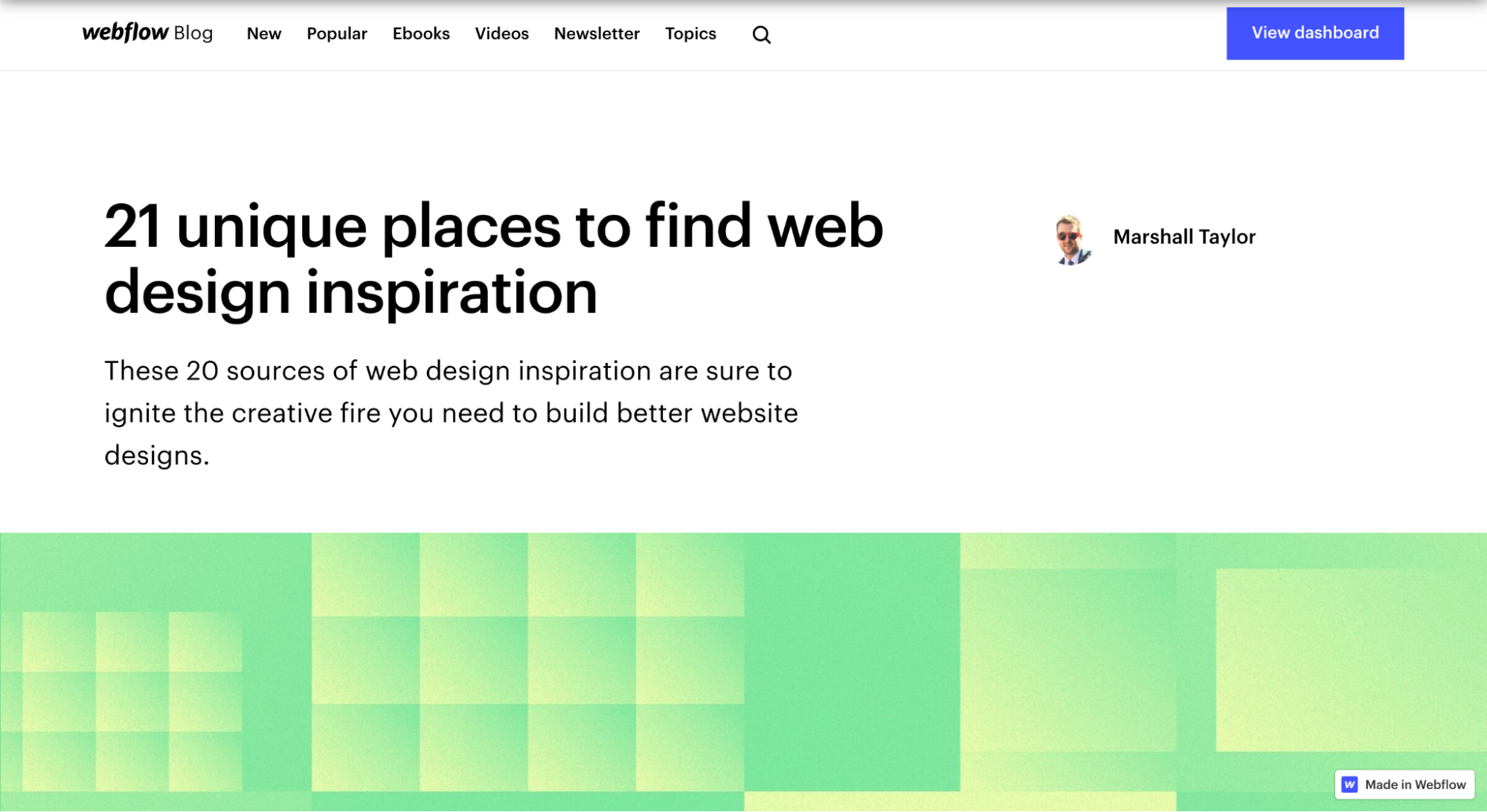Navigate to the Videos section

pyautogui.click(x=501, y=34)
